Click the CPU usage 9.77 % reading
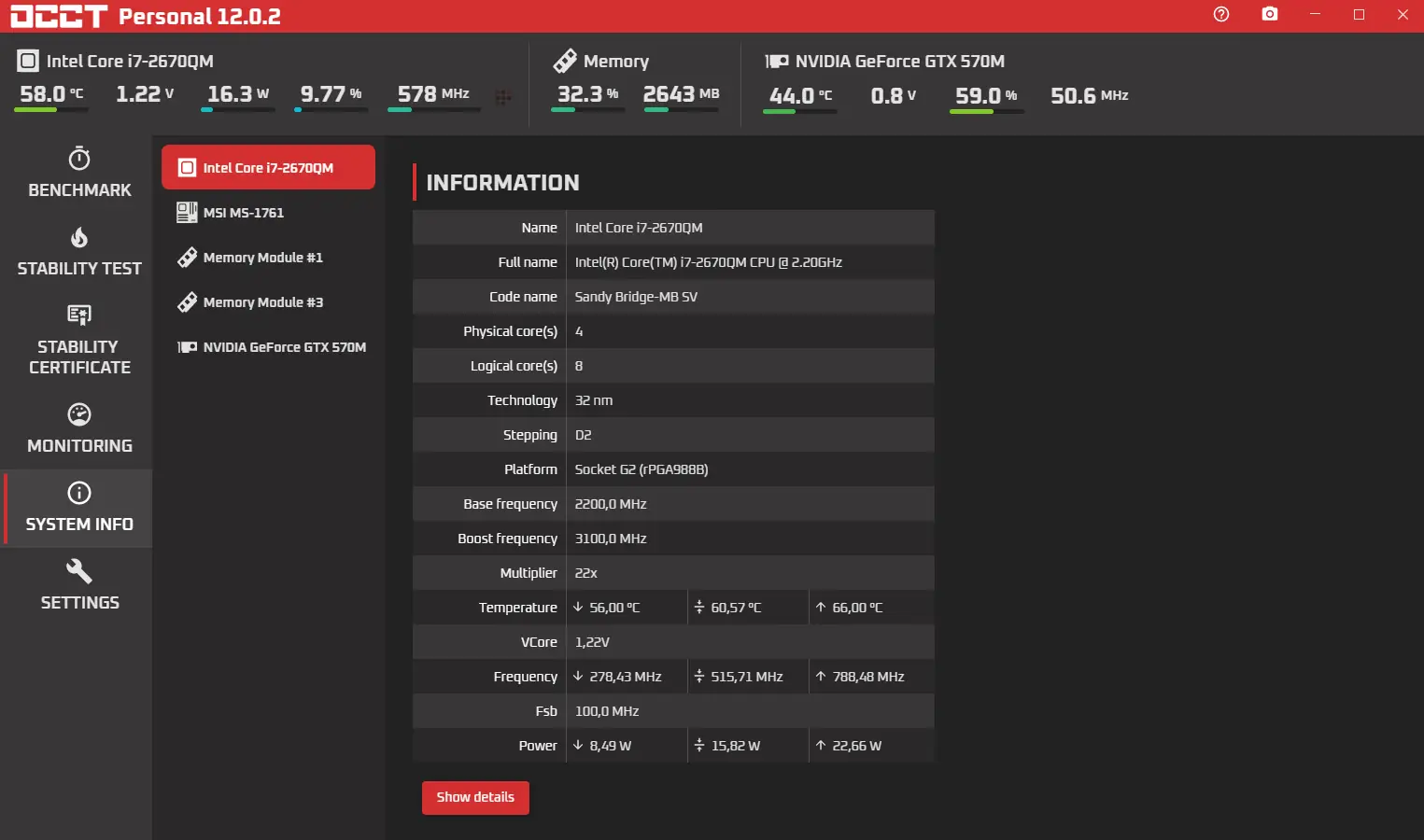This screenshot has width=1424, height=840. tap(331, 94)
